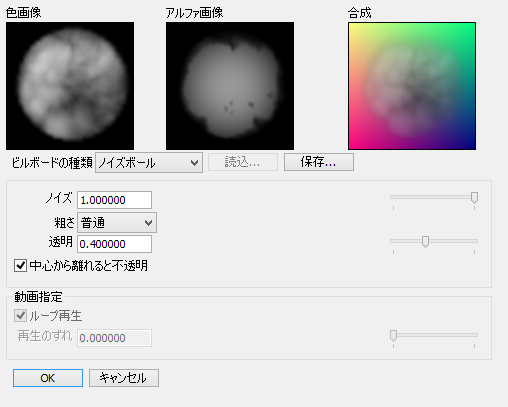The height and width of the screenshot is (407, 508).
Task: Confirm with the OK button
Action: (48, 378)
